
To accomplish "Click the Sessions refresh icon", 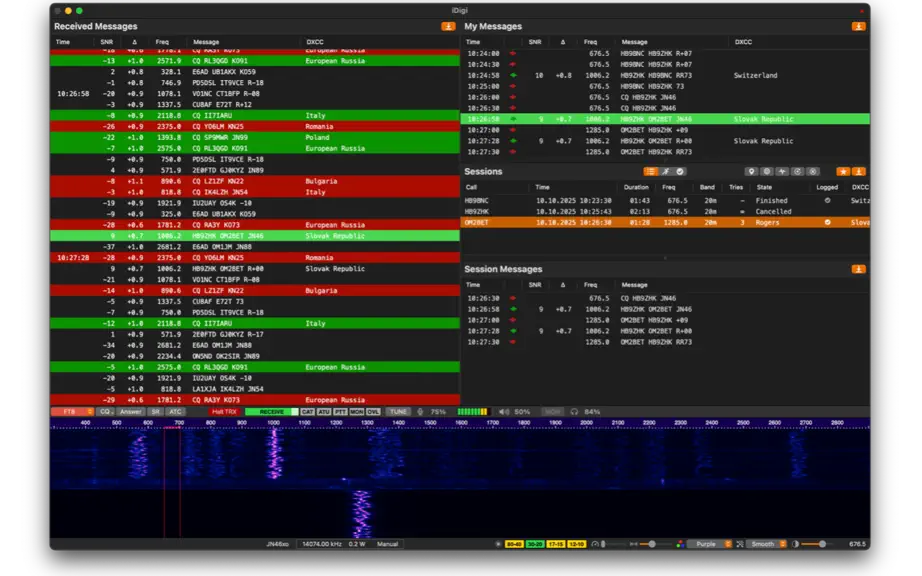I will click(797, 172).
